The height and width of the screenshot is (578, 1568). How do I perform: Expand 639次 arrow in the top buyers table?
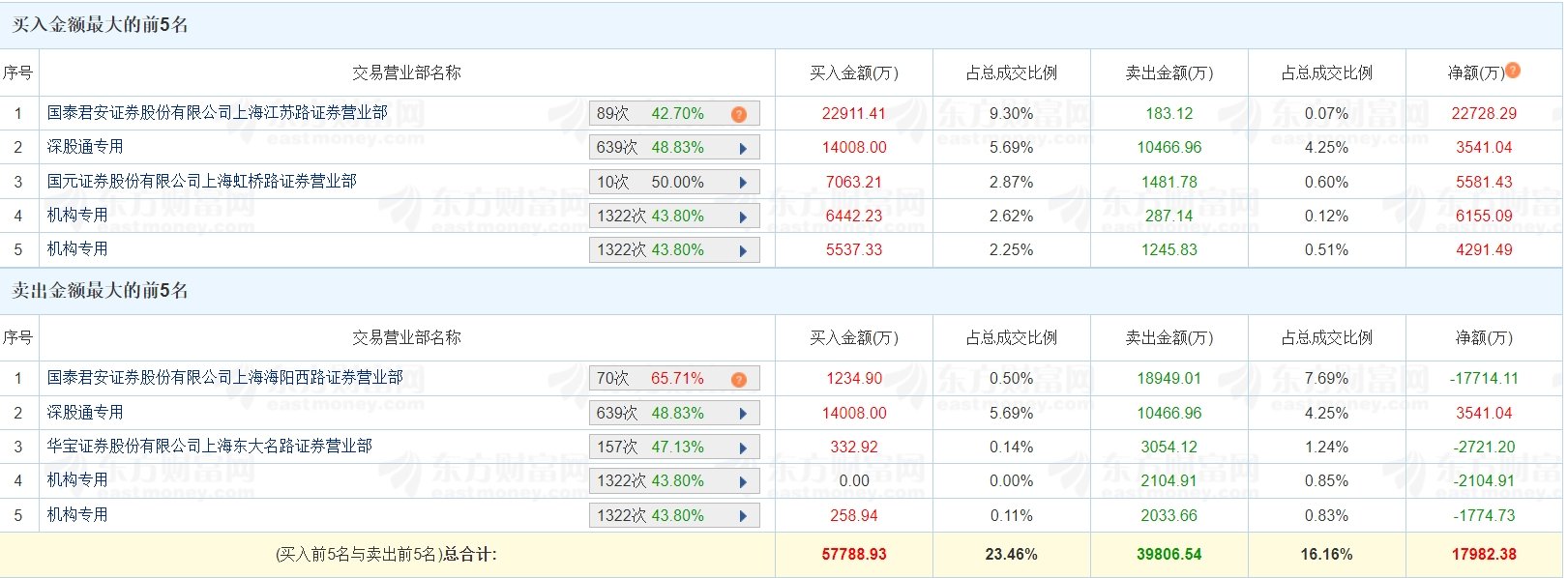pos(743,148)
